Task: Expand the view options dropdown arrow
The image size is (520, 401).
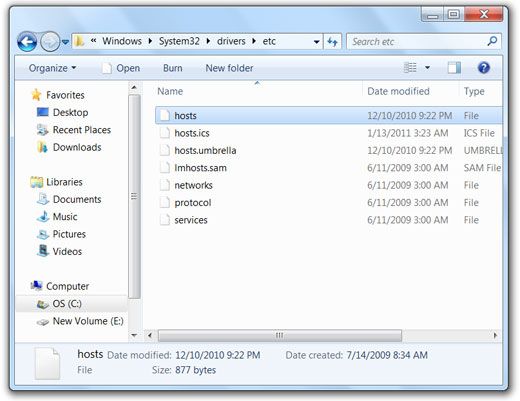Action: (x=427, y=68)
